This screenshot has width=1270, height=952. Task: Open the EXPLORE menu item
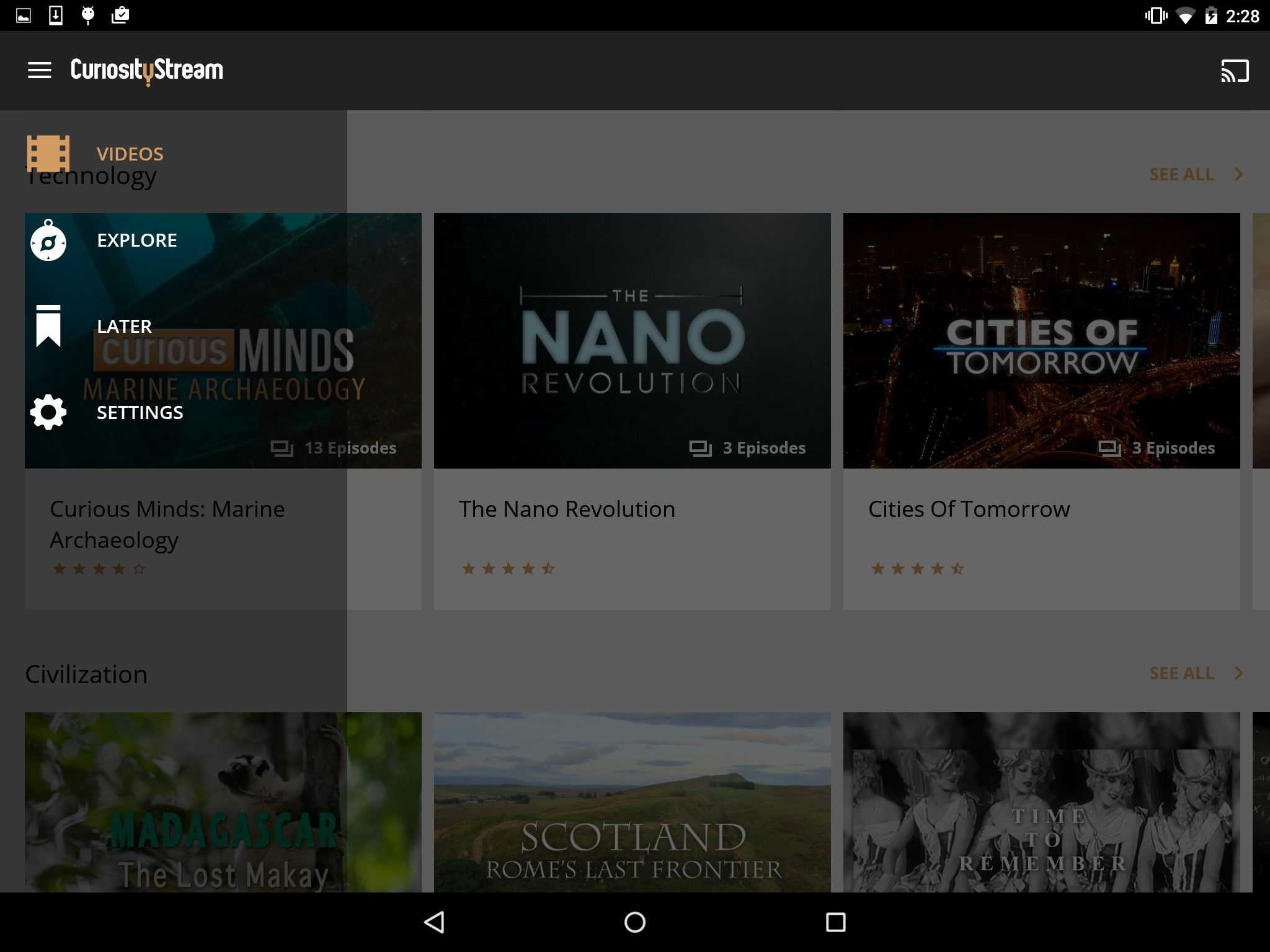click(x=137, y=240)
